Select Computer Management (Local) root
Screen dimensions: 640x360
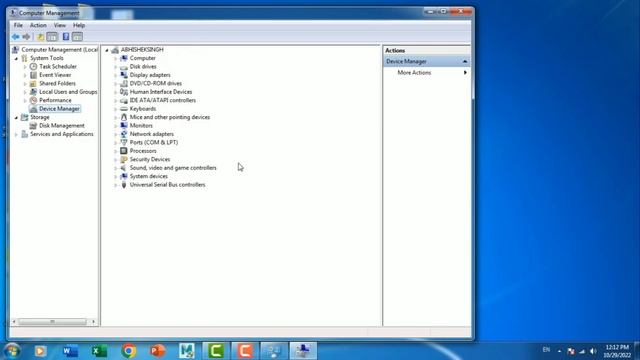pos(60,50)
